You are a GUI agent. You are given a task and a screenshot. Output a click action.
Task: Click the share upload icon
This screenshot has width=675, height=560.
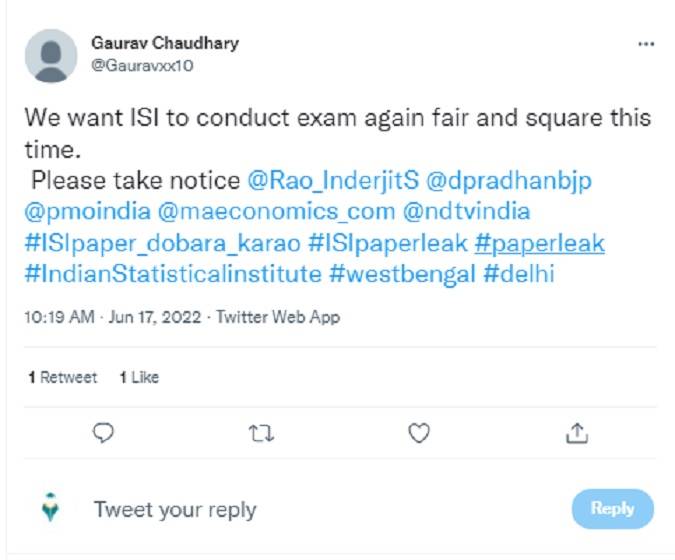pos(577,432)
